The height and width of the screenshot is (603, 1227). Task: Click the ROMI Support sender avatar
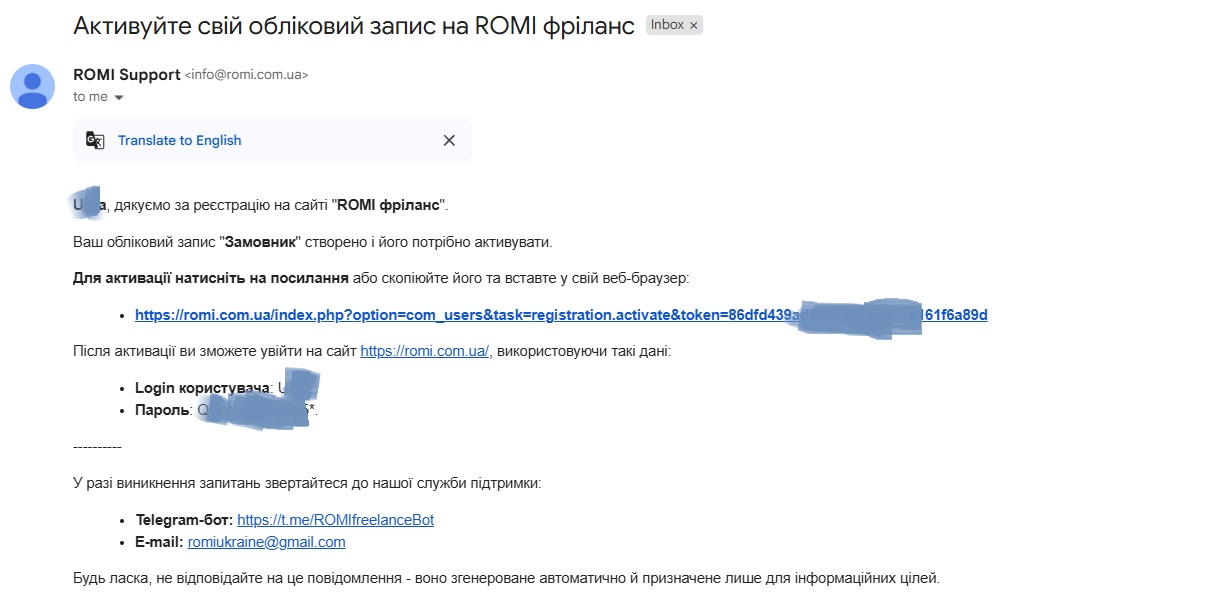(32, 86)
